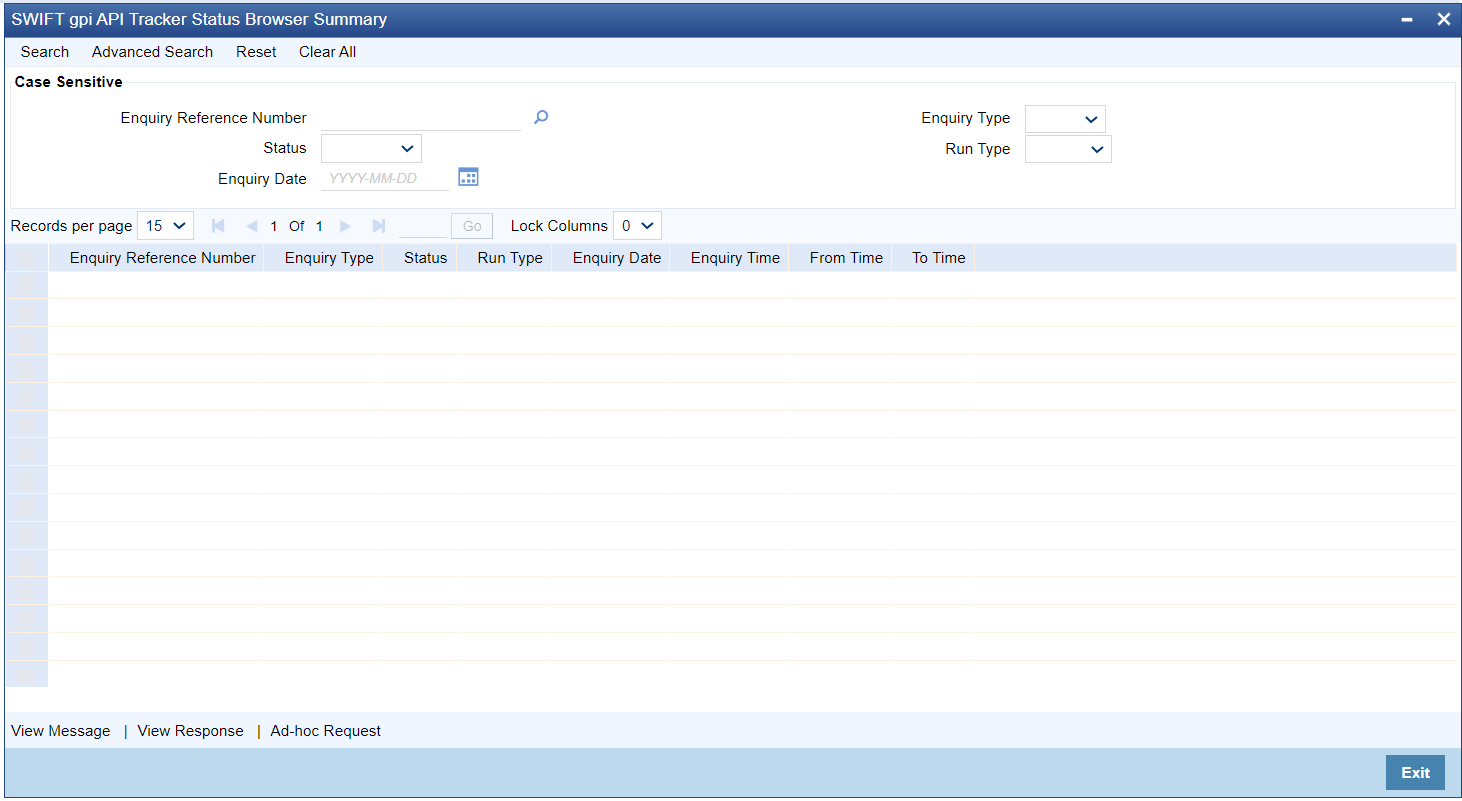Click the To Time column header
Viewport: 1462px width, 801px height.
(x=939, y=258)
